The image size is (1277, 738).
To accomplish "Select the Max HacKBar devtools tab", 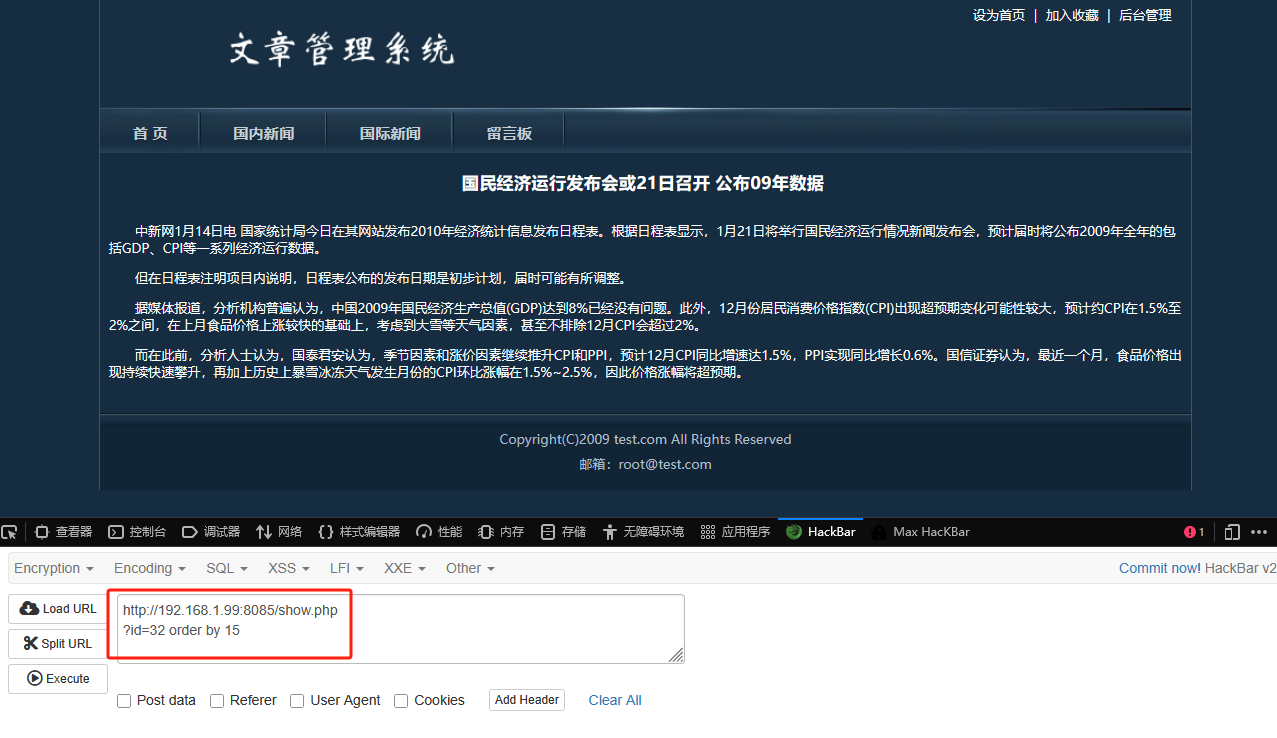I will [x=921, y=532].
